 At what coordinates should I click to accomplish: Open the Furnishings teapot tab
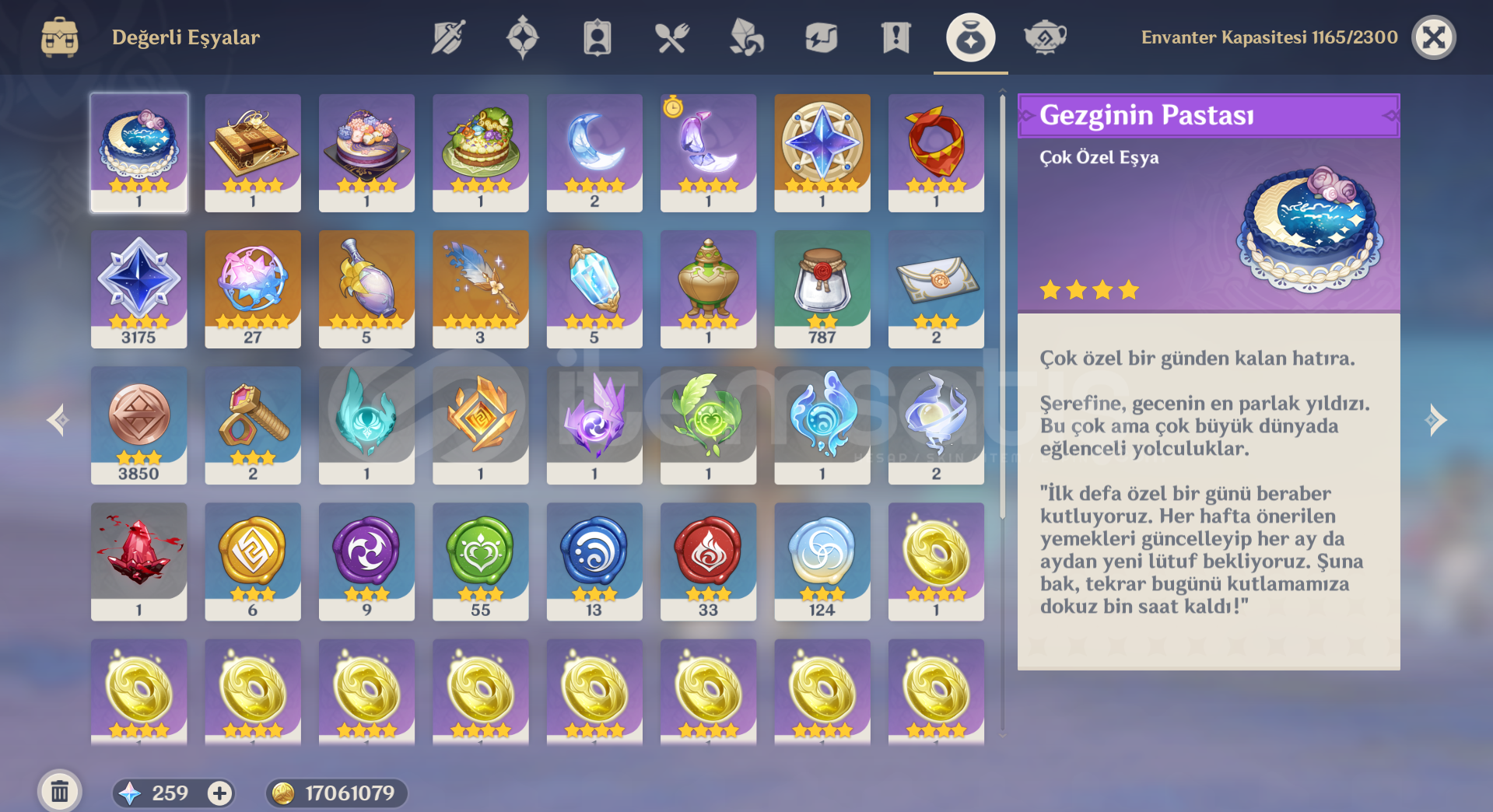[x=1045, y=37]
